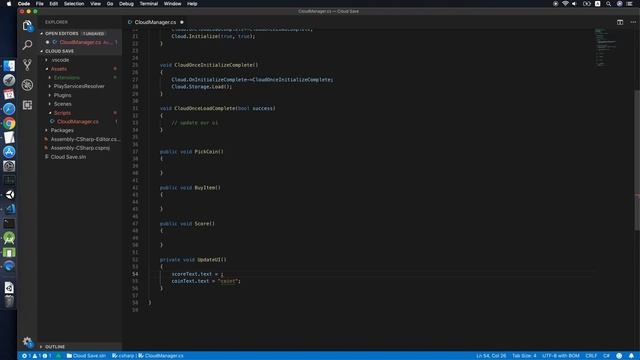This screenshot has height=360, width=640.
Task: Click the Apple menu logo
Action: click(9, 4)
